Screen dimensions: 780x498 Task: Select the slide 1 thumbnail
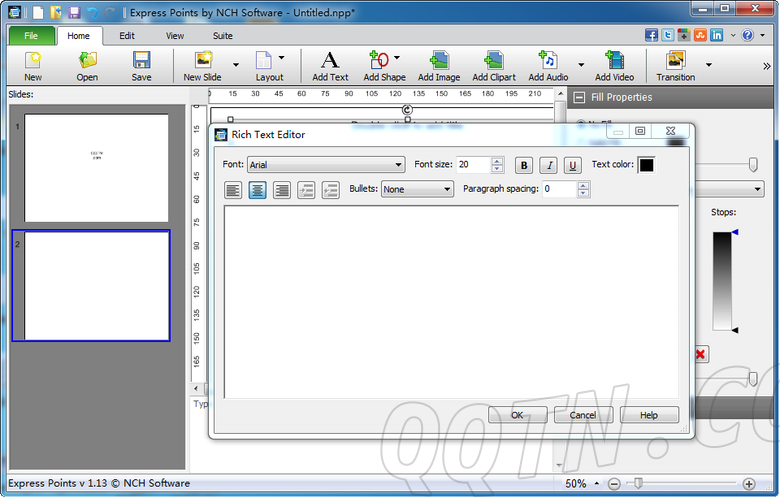coord(96,168)
